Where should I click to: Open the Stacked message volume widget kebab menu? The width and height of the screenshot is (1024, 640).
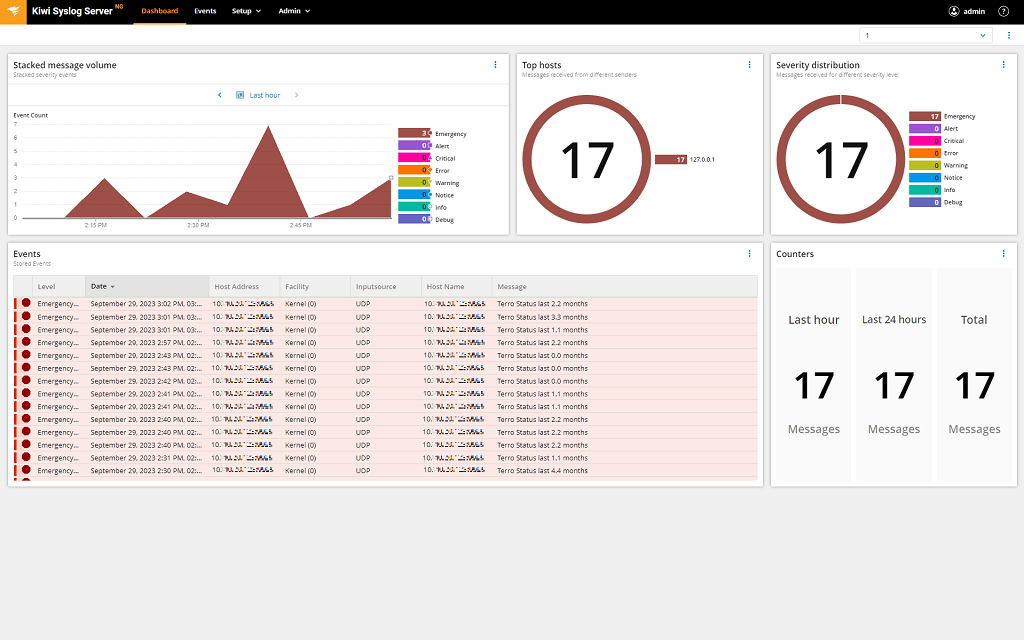pos(495,64)
